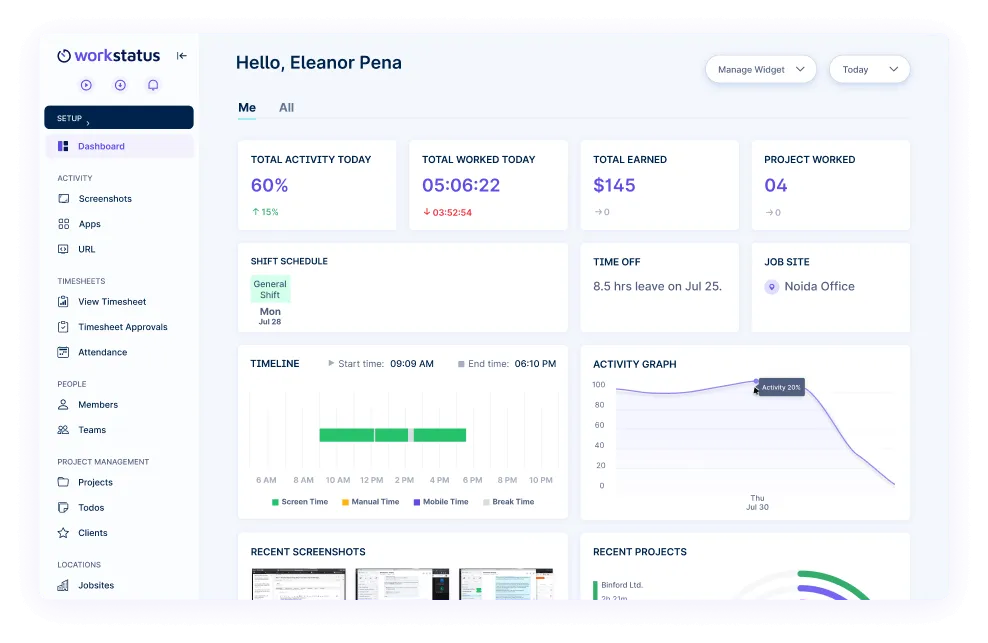The height and width of the screenshot is (643, 988).
Task: Click the Apps grid icon
Action: pyautogui.click(x=64, y=224)
